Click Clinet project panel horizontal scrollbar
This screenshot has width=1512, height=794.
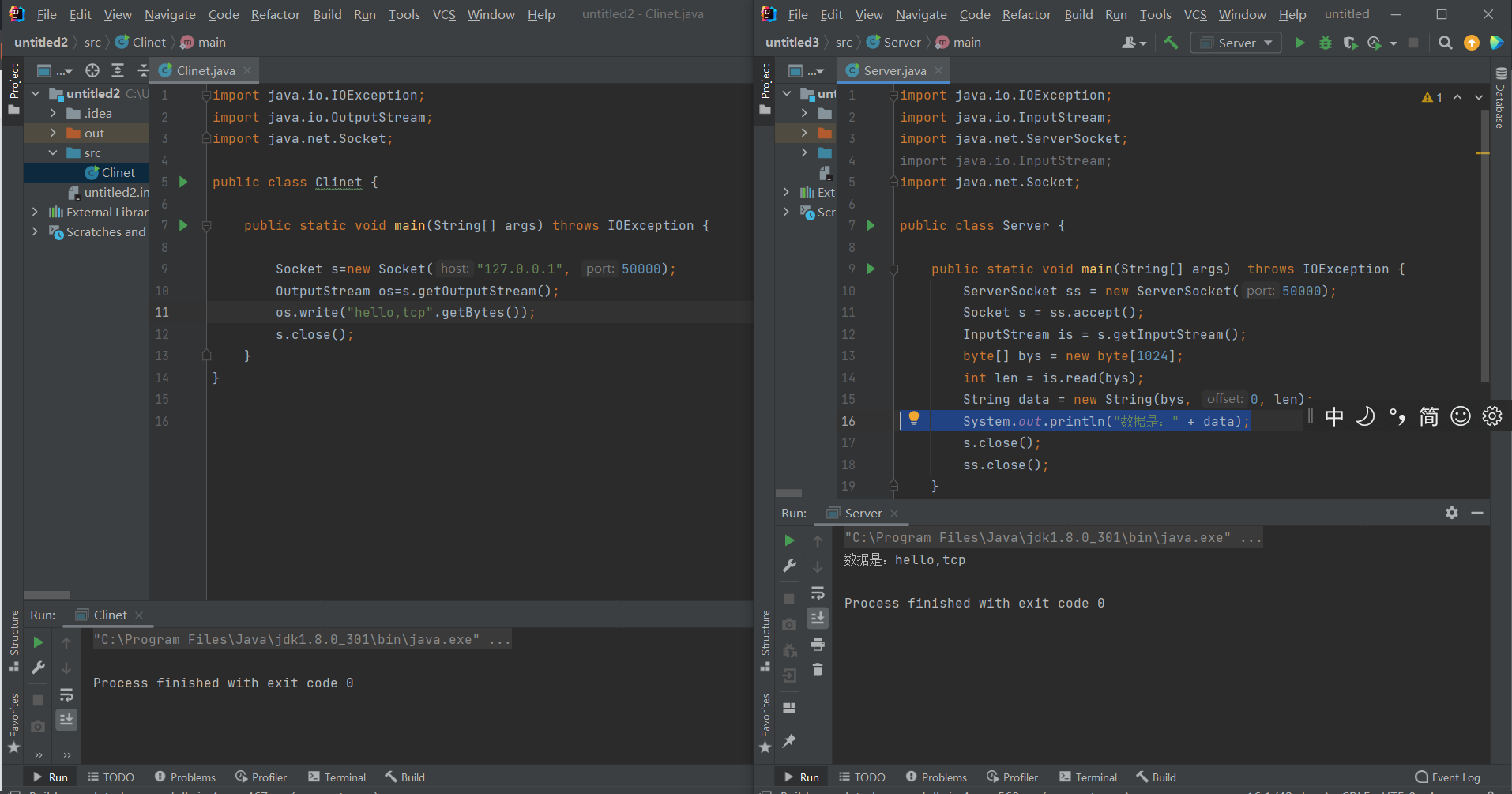point(47,595)
